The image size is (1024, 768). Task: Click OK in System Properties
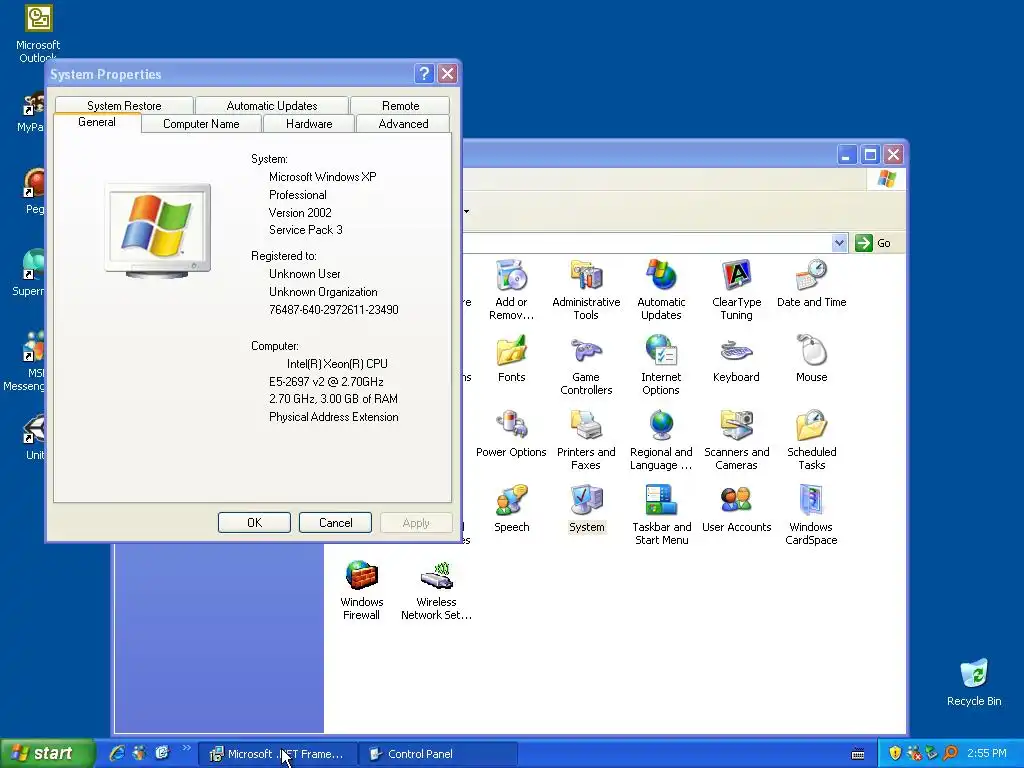(254, 522)
